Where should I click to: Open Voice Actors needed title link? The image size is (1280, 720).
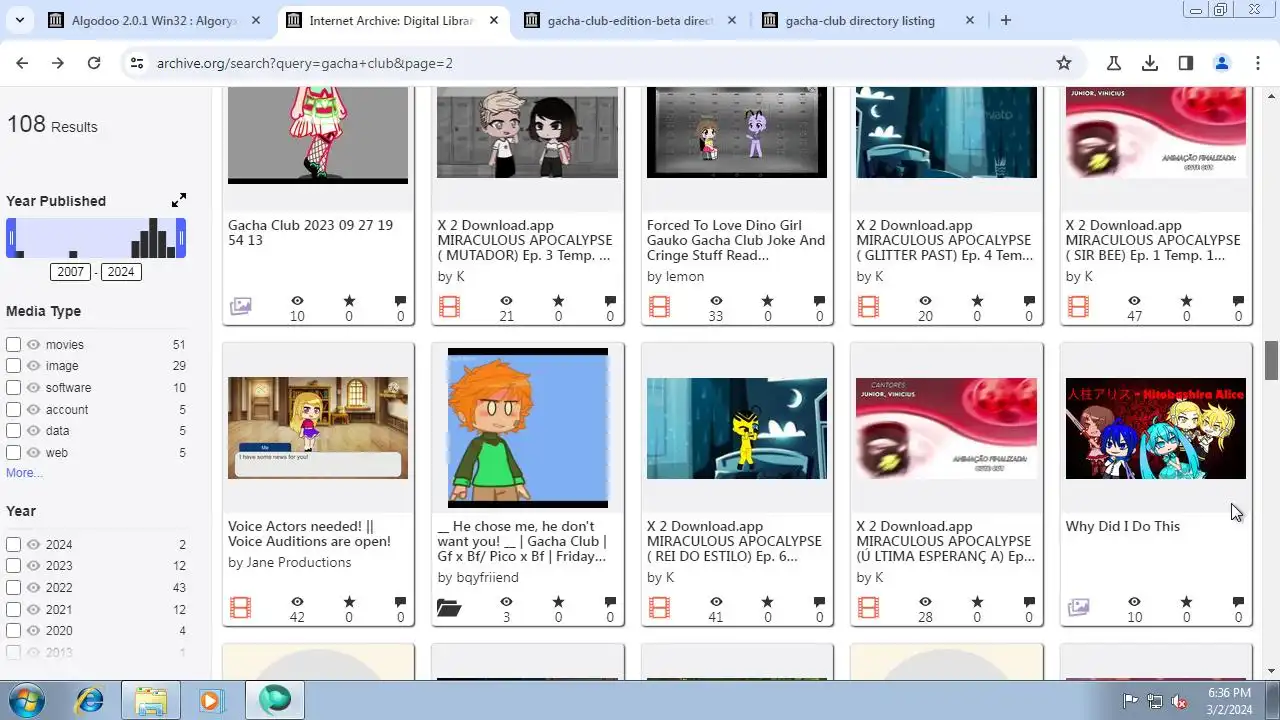click(x=309, y=534)
